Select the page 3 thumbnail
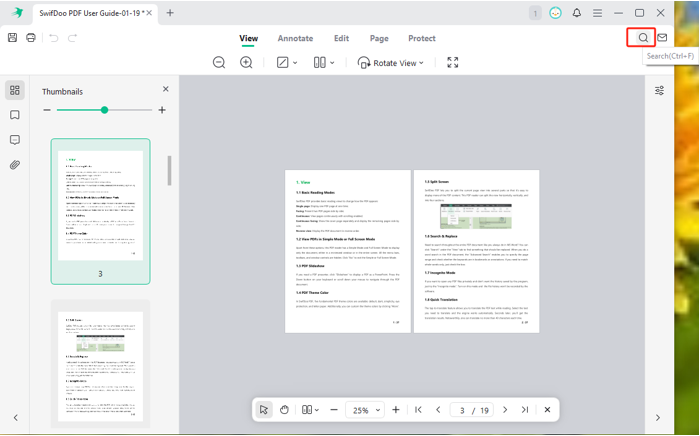This screenshot has height=436, width=700. [x=100, y=205]
